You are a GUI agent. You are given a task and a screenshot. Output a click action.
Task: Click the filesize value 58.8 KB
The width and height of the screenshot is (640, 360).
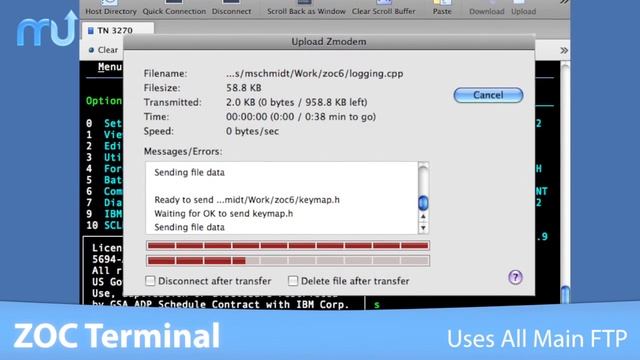coord(244,88)
